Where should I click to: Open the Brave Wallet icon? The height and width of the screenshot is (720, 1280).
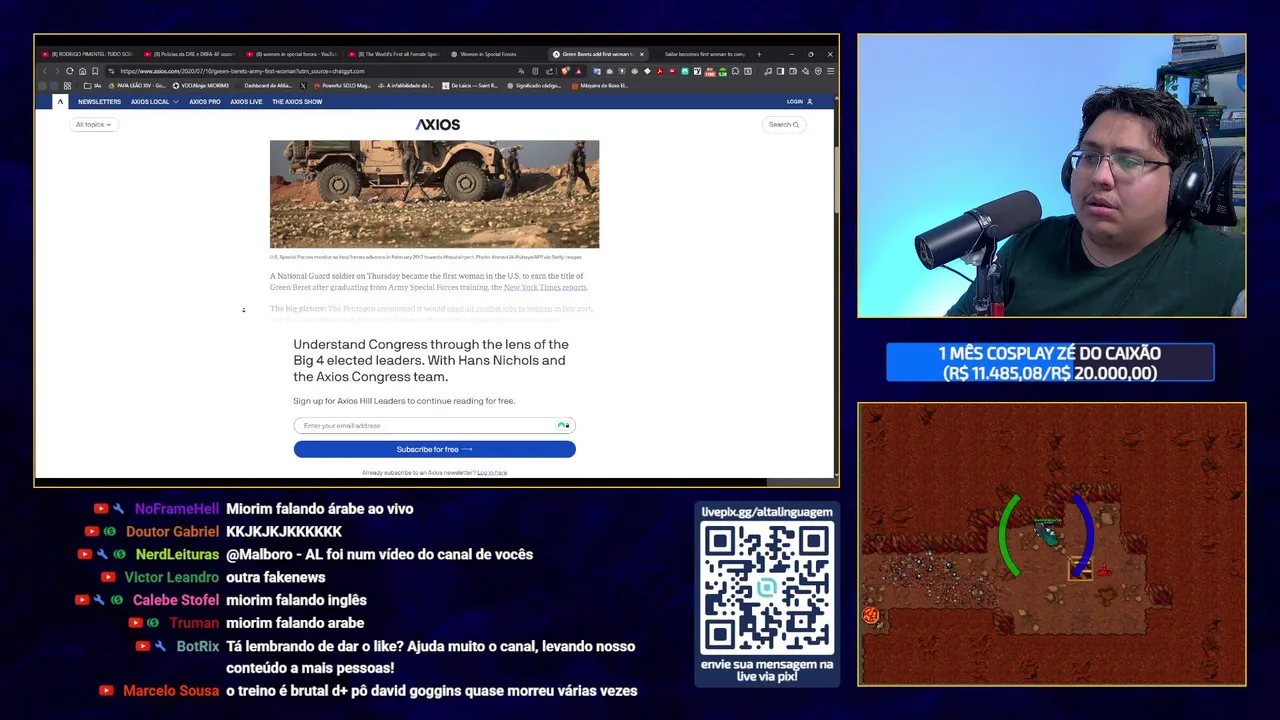(793, 71)
